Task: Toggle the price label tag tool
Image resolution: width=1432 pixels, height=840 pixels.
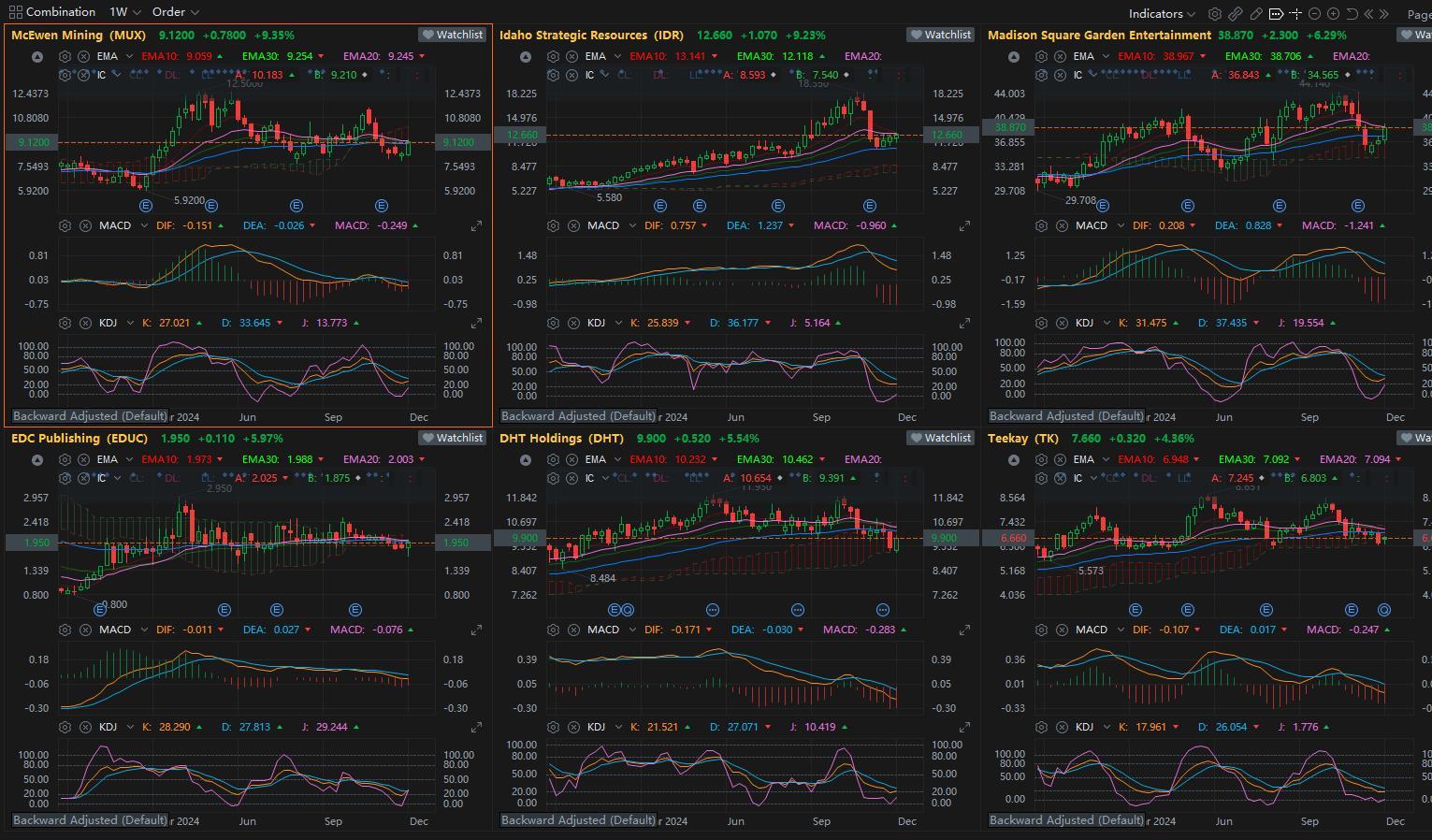Action: 1276,13
